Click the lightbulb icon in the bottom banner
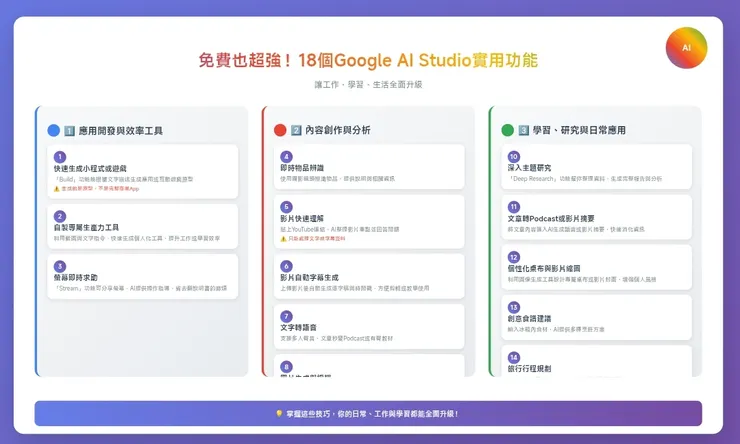Viewport: 740px width, 444px height. [x=279, y=413]
